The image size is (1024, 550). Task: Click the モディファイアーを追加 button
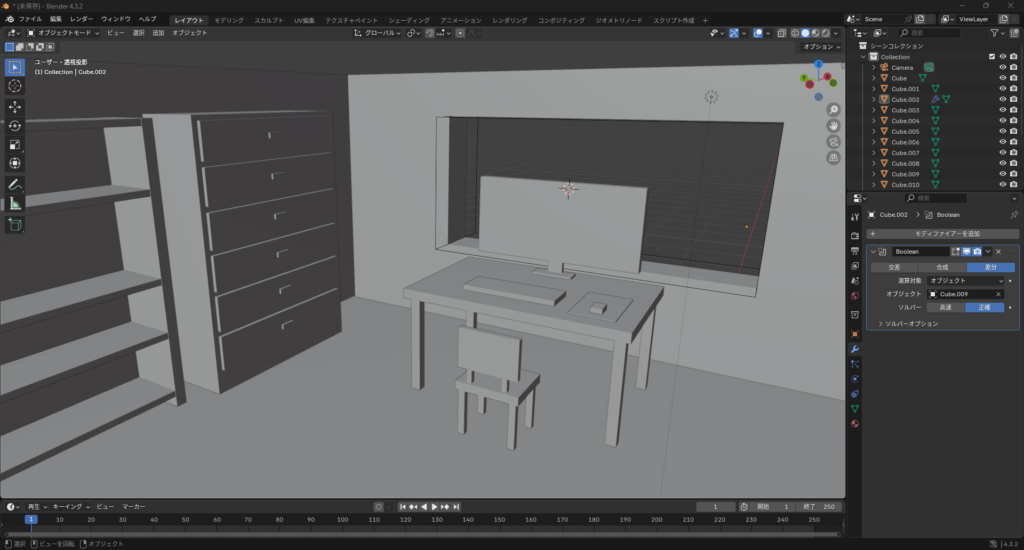pos(943,233)
